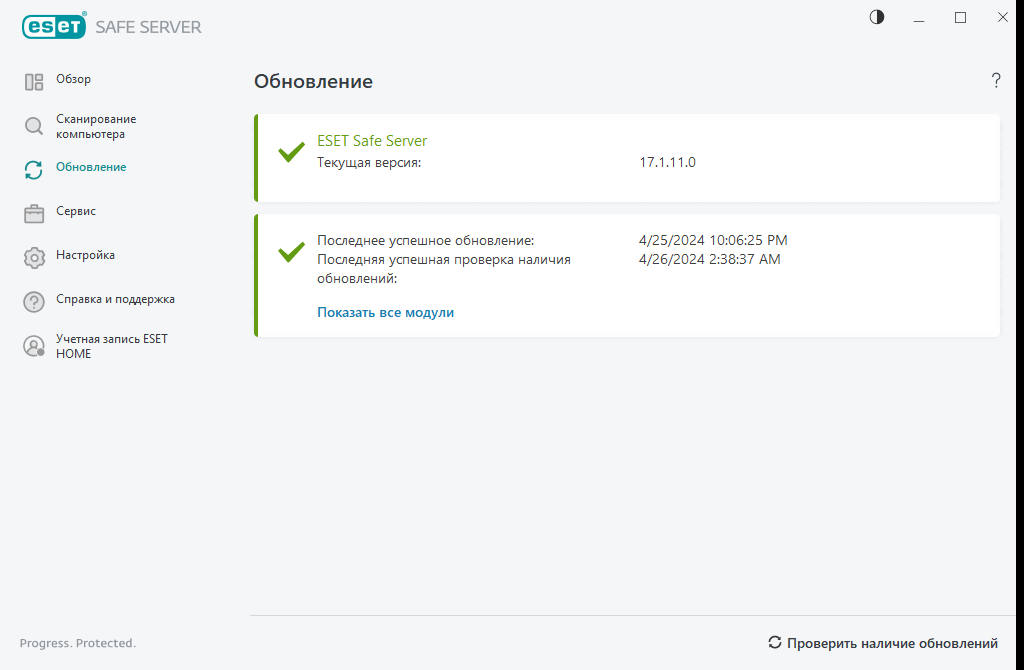Maximize the ESET window
This screenshot has height=670, width=1024.
(x=960, y=17)
